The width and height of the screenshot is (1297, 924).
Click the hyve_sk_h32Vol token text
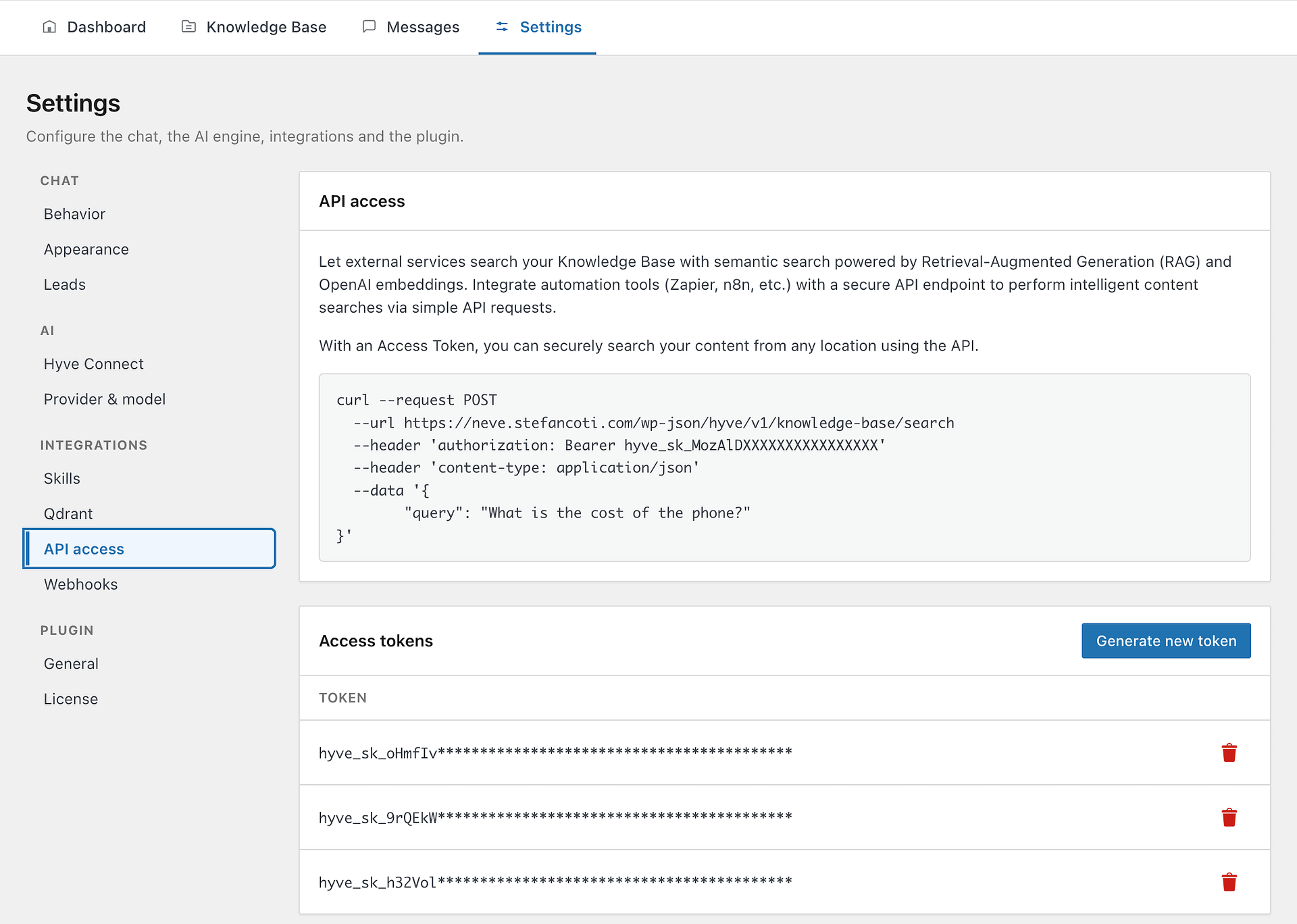pos(555,882)
